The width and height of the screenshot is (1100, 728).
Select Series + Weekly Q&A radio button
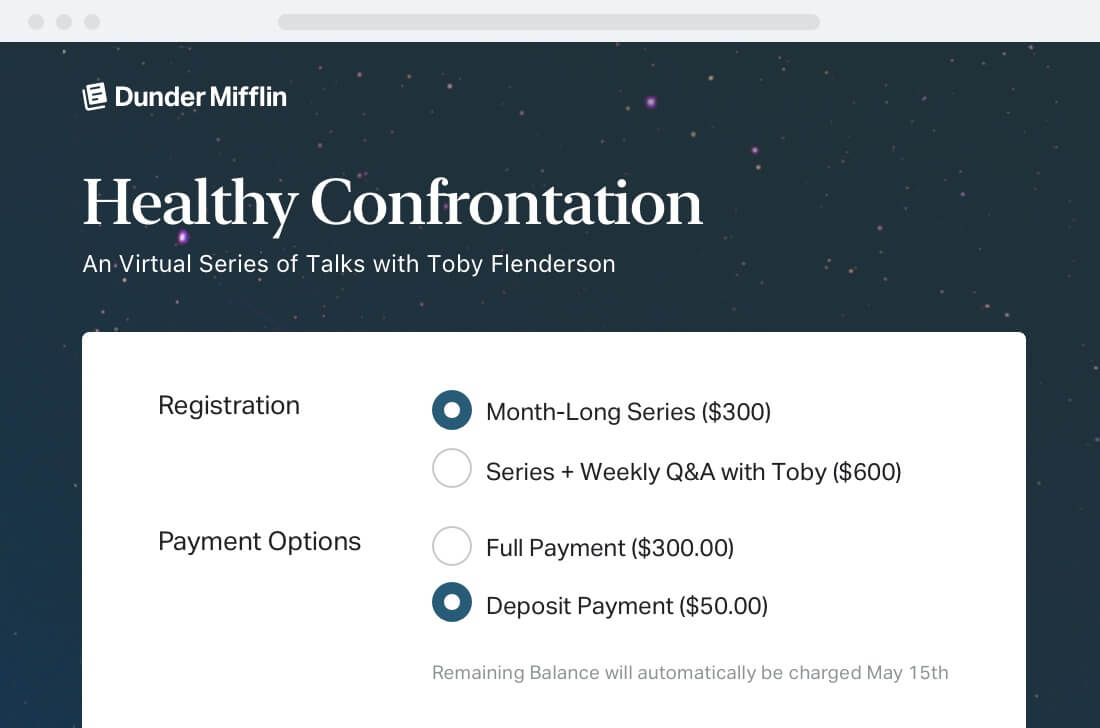click(x=451, y=468)
